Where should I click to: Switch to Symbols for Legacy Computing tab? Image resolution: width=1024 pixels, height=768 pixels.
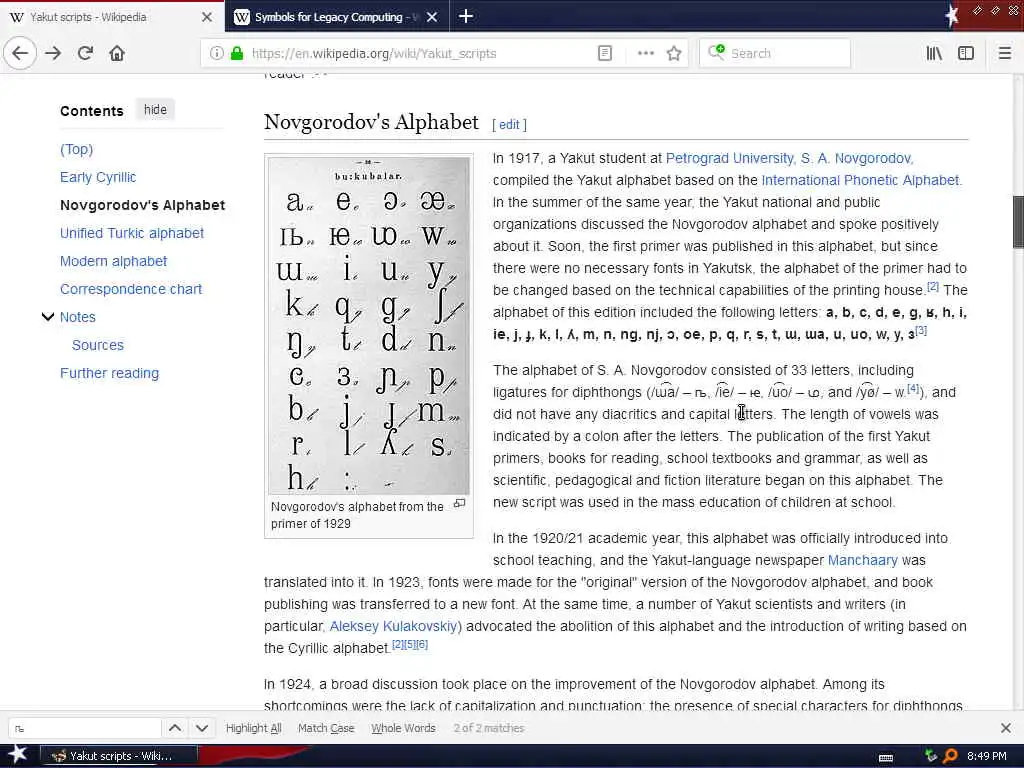click(328, 17)
